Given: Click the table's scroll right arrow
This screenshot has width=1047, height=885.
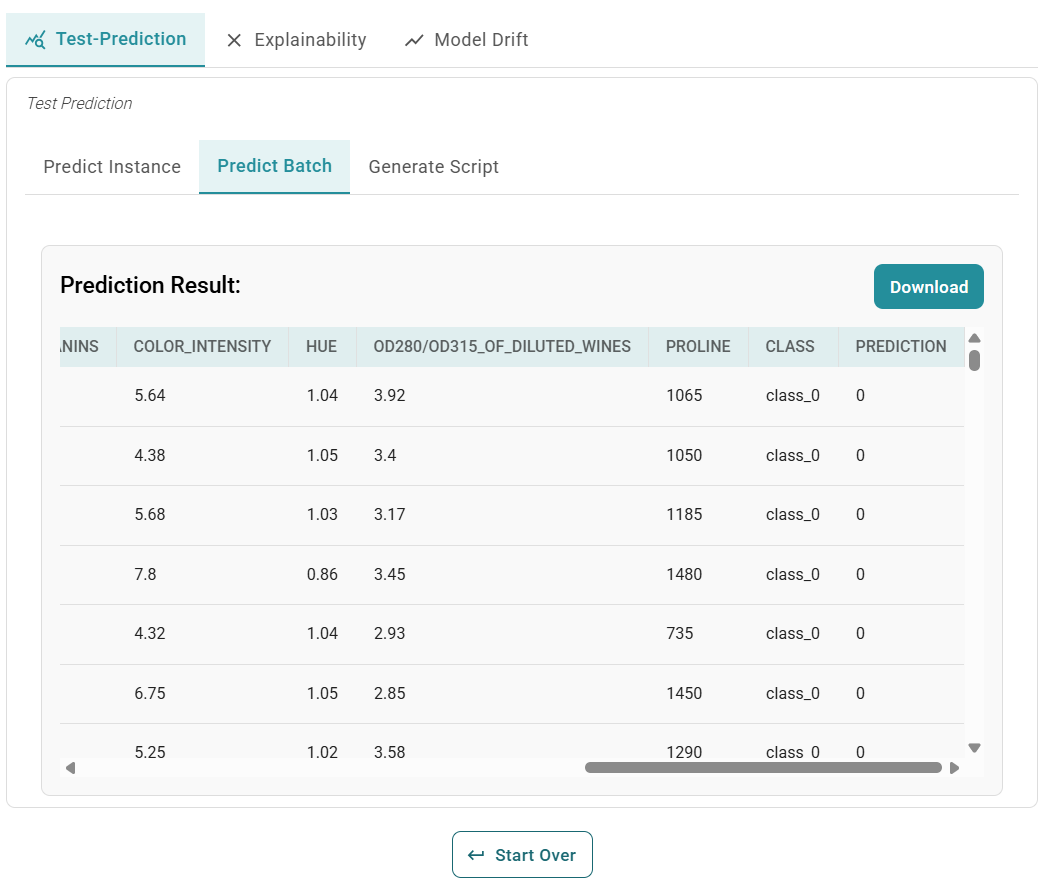Looking at the screenshot, I should 954,768.
